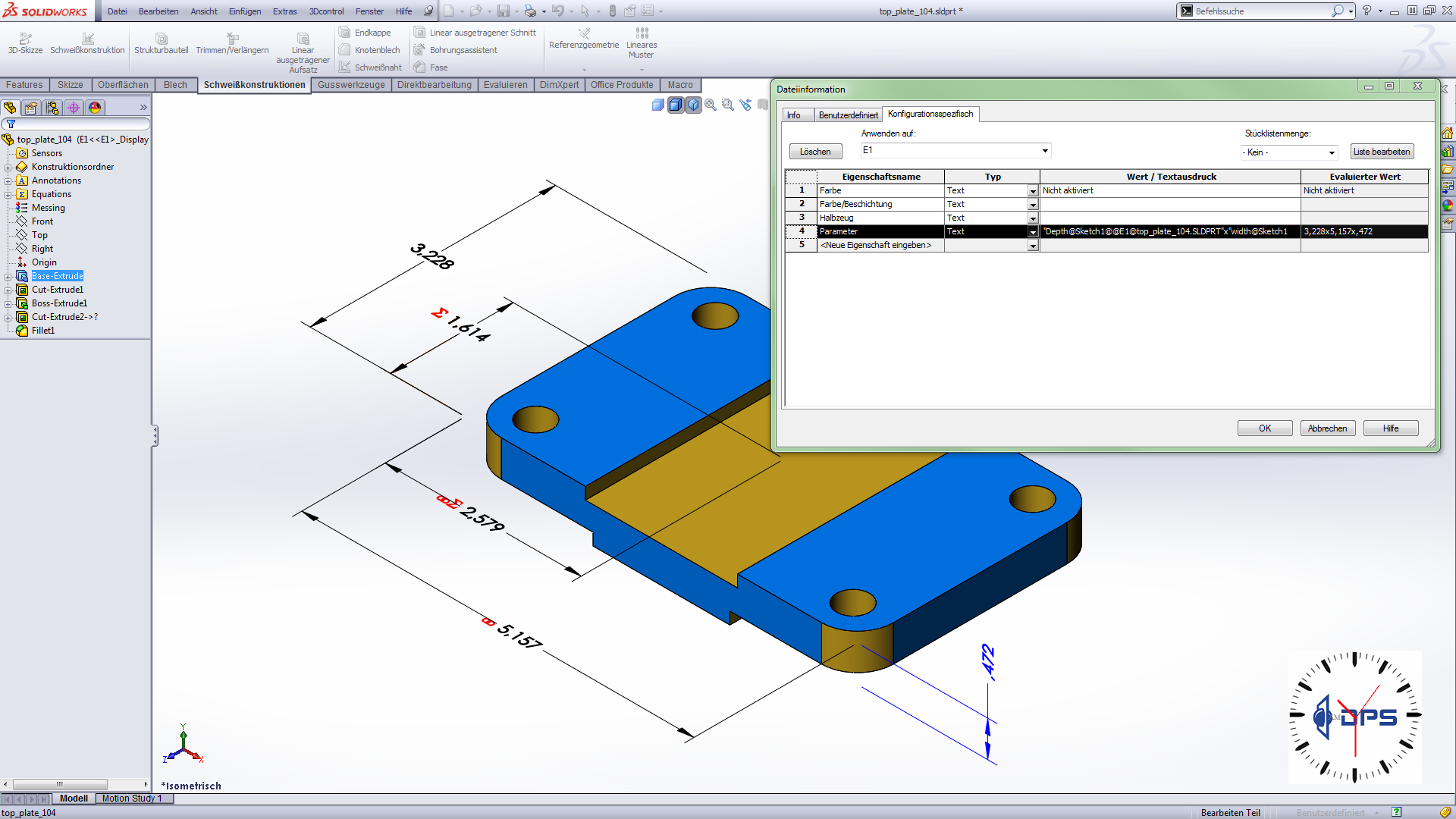Click the zoom to fit magnifier icon
This screenshot has width=1456, height=819.
point(711,105)
